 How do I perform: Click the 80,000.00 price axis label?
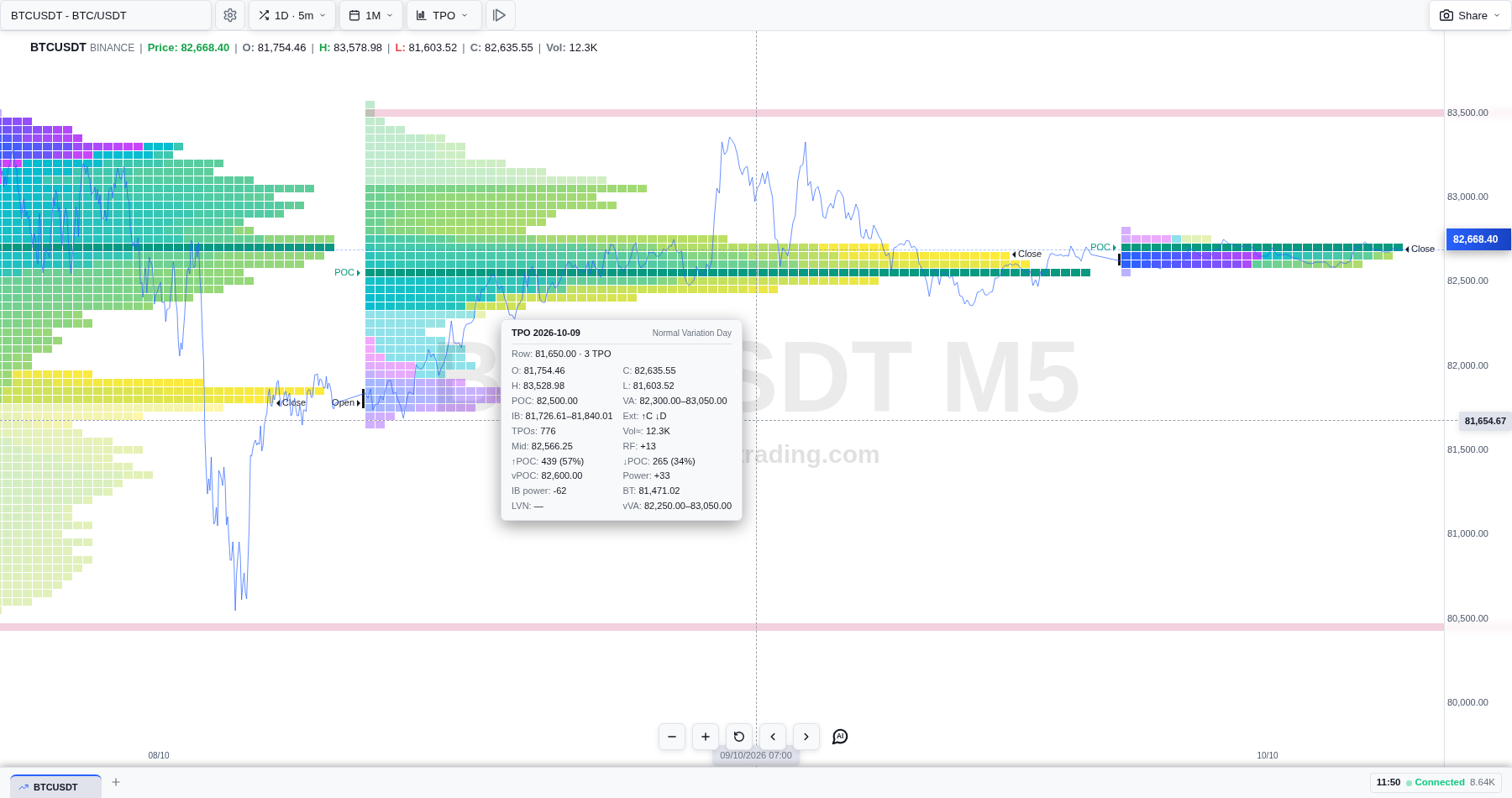click(1467, 702)
